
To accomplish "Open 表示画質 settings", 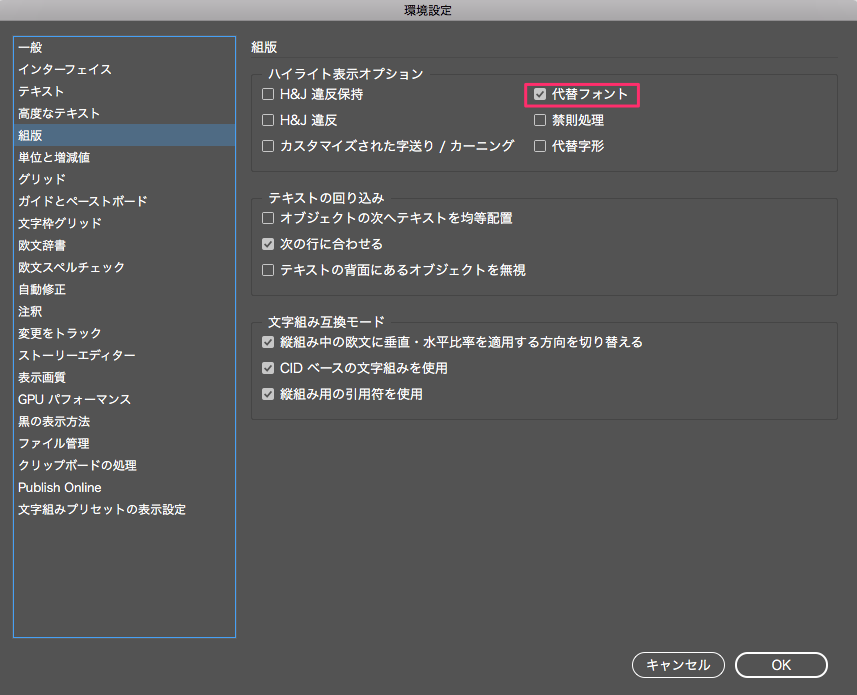I will click(x=125, y=378).
